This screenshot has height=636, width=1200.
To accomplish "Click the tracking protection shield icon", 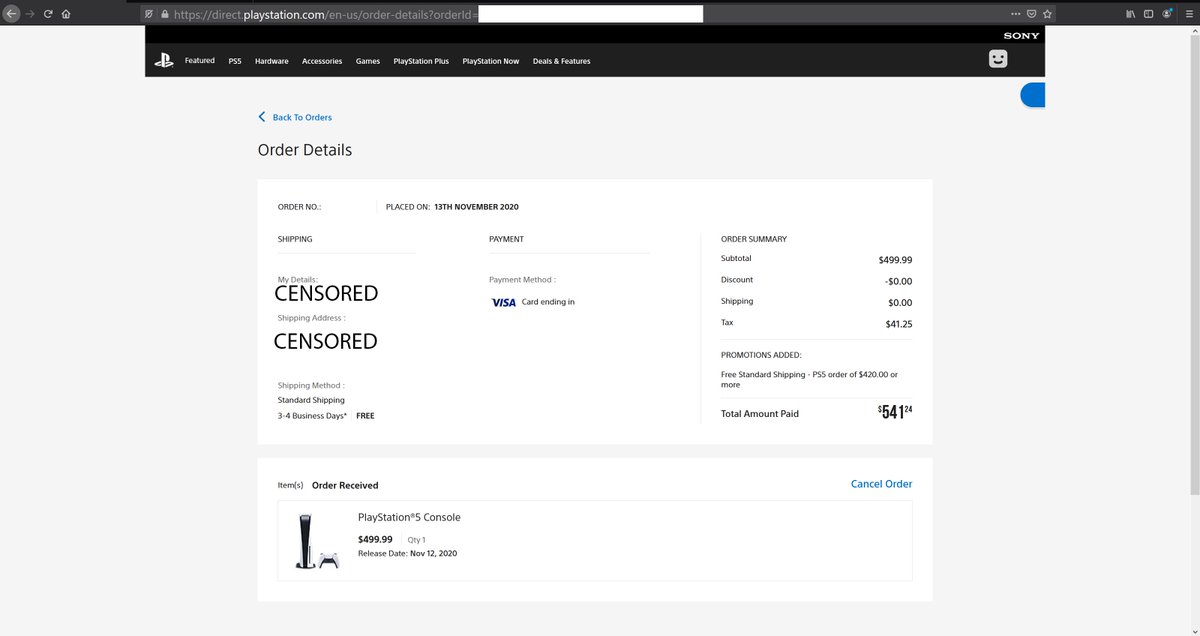I will pyautogui.click(x=149, y=14).
